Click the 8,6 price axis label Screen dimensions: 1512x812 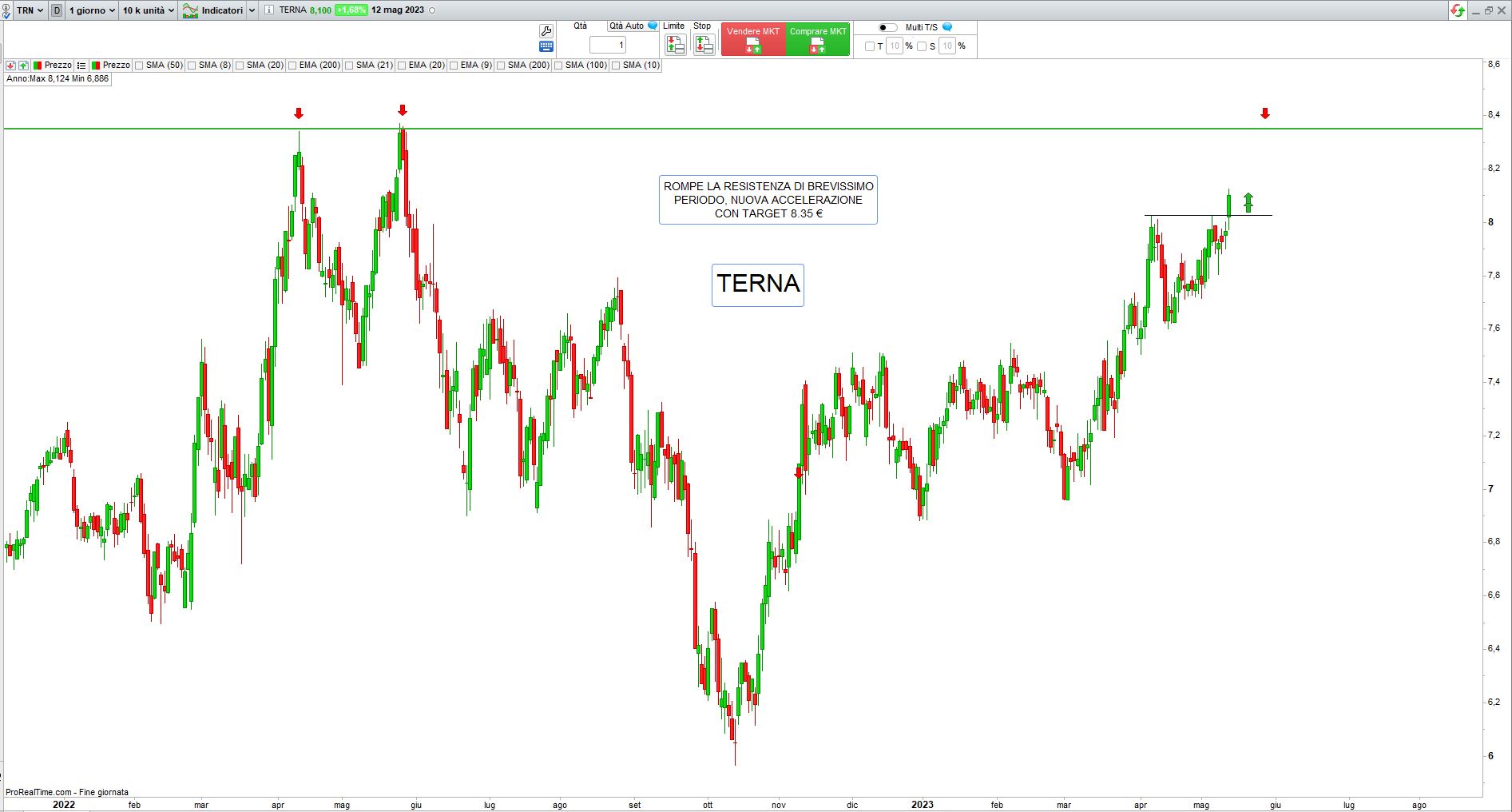coord(1493,64)
